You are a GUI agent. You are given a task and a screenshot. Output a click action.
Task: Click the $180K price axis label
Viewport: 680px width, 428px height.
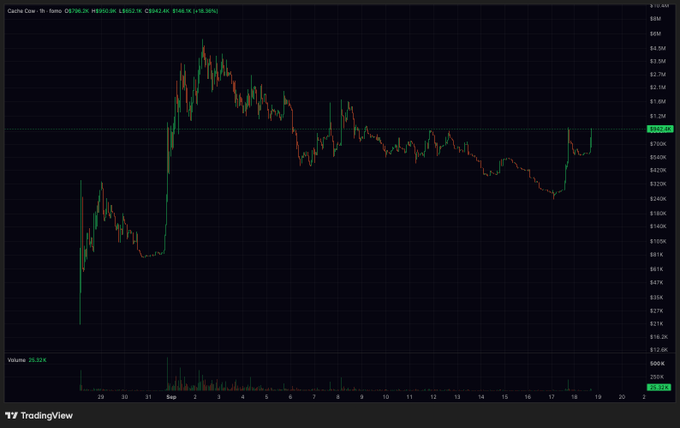coord(658,213)
